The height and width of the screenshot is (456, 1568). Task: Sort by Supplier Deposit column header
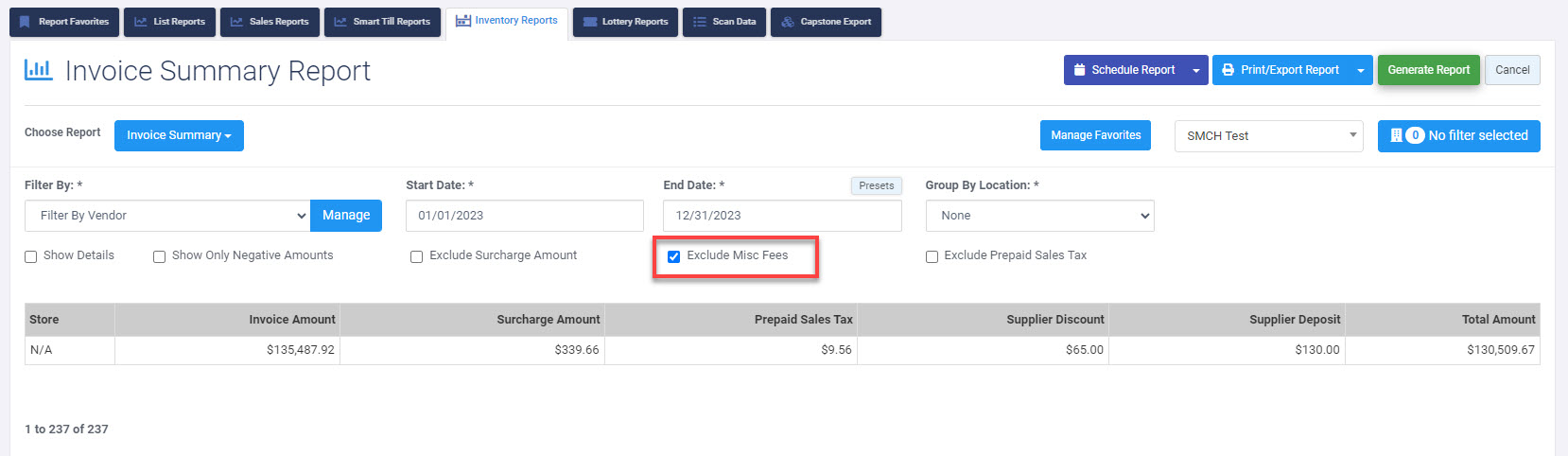(1227, 320)
